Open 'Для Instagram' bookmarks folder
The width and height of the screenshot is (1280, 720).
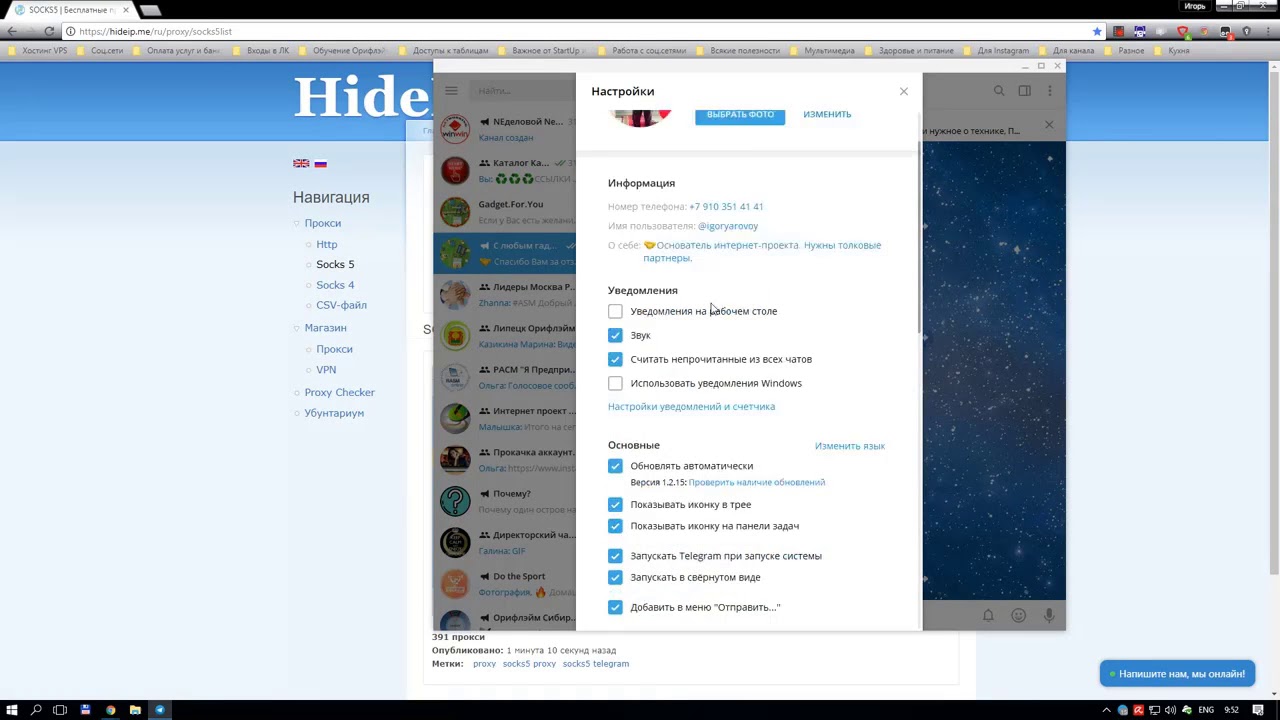click(x=997, y=51)
